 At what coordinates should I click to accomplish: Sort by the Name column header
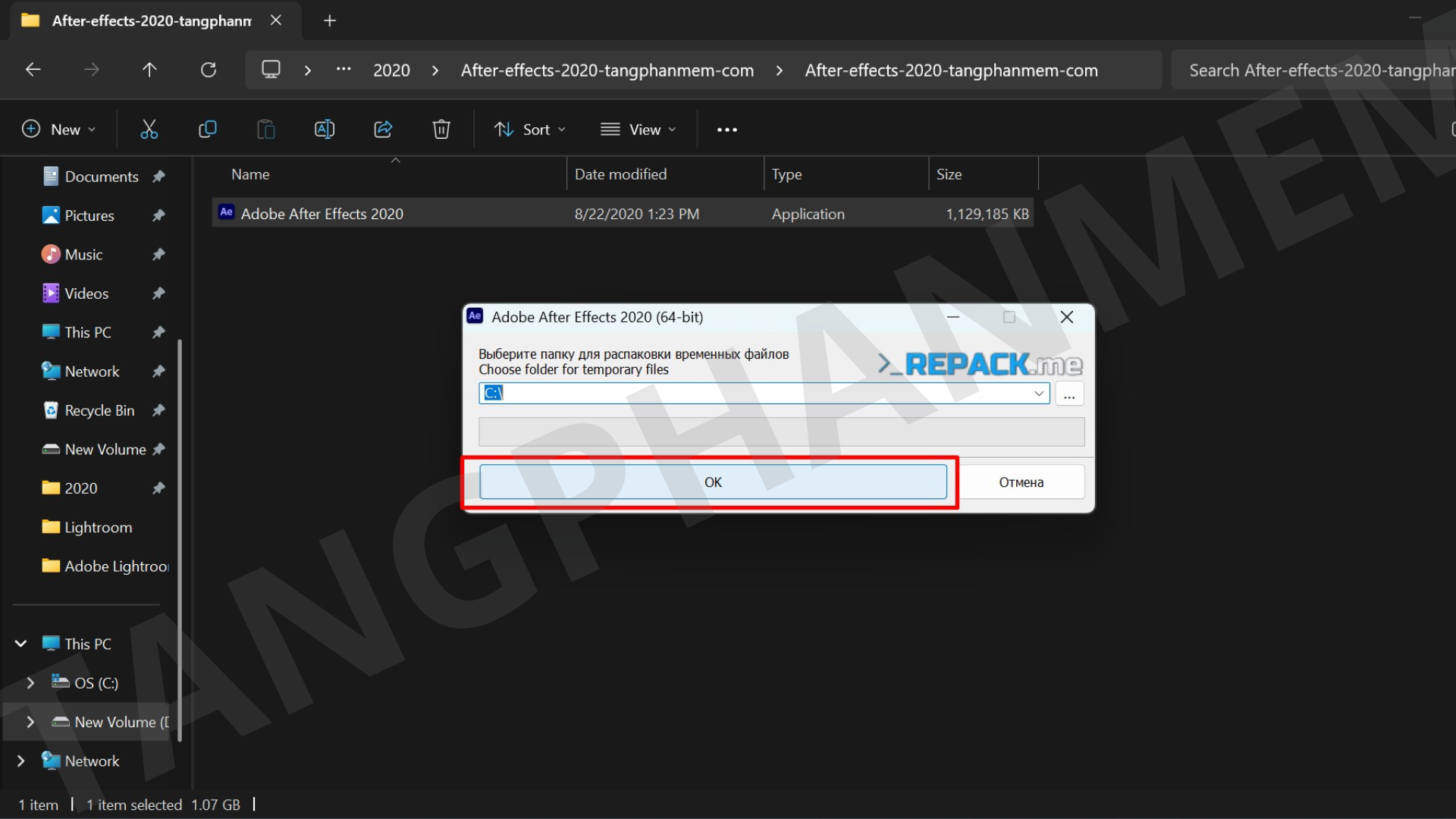coord(388,174)
